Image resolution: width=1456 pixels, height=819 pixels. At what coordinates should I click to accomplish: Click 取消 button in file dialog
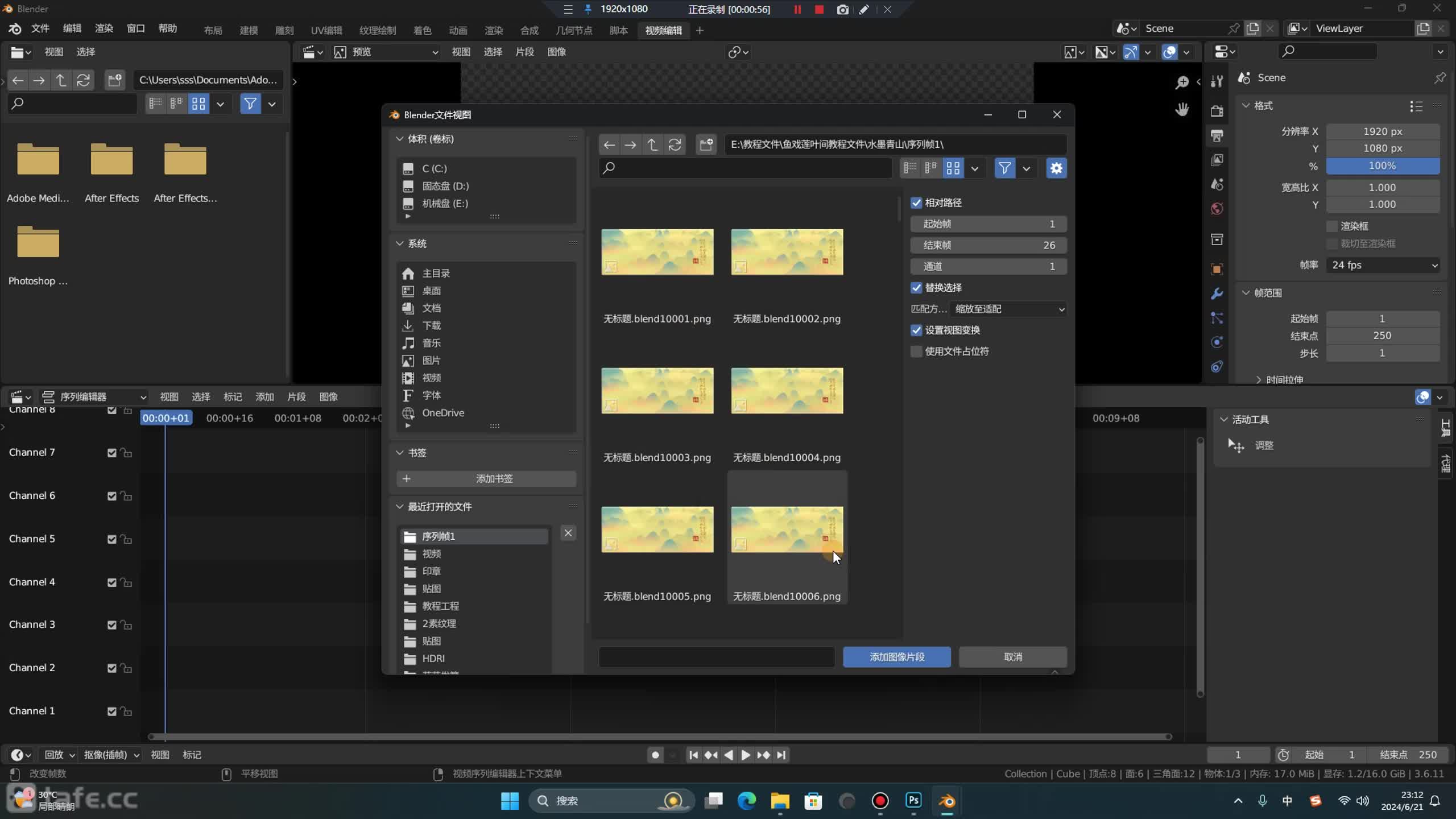[1013, 657]
